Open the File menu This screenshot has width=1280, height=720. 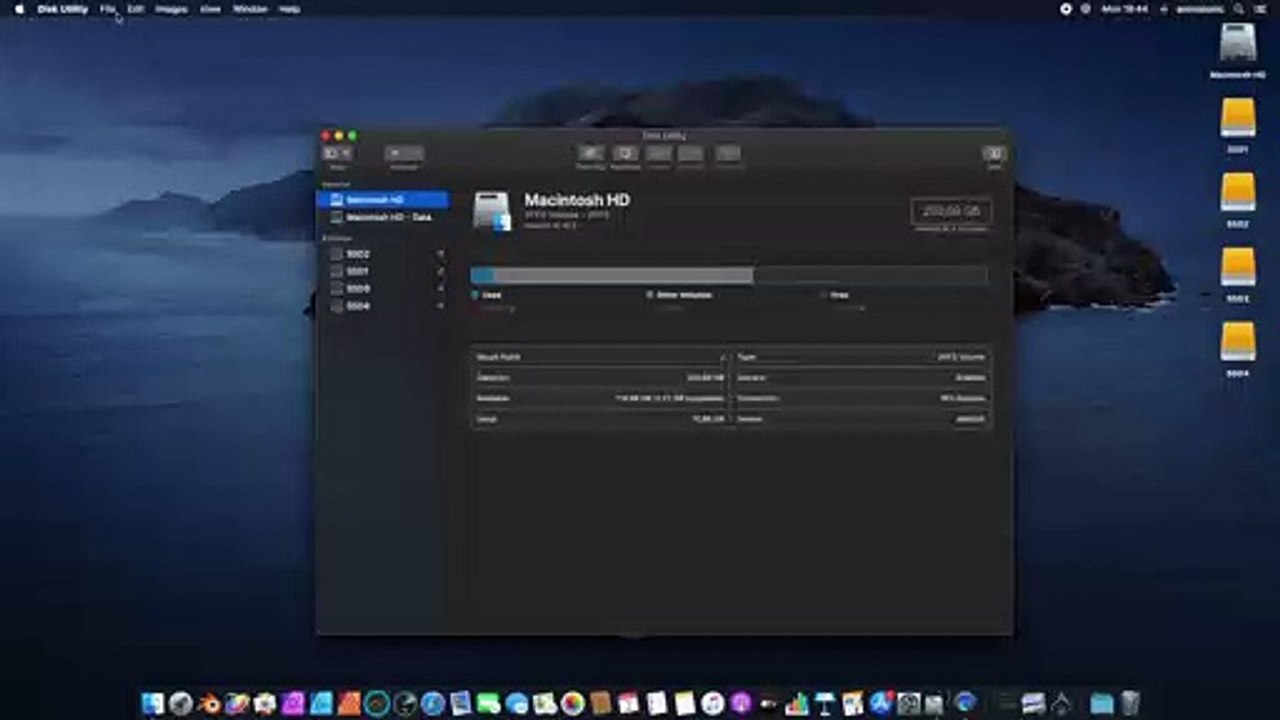pyautogui.click(x=108, y=9)
